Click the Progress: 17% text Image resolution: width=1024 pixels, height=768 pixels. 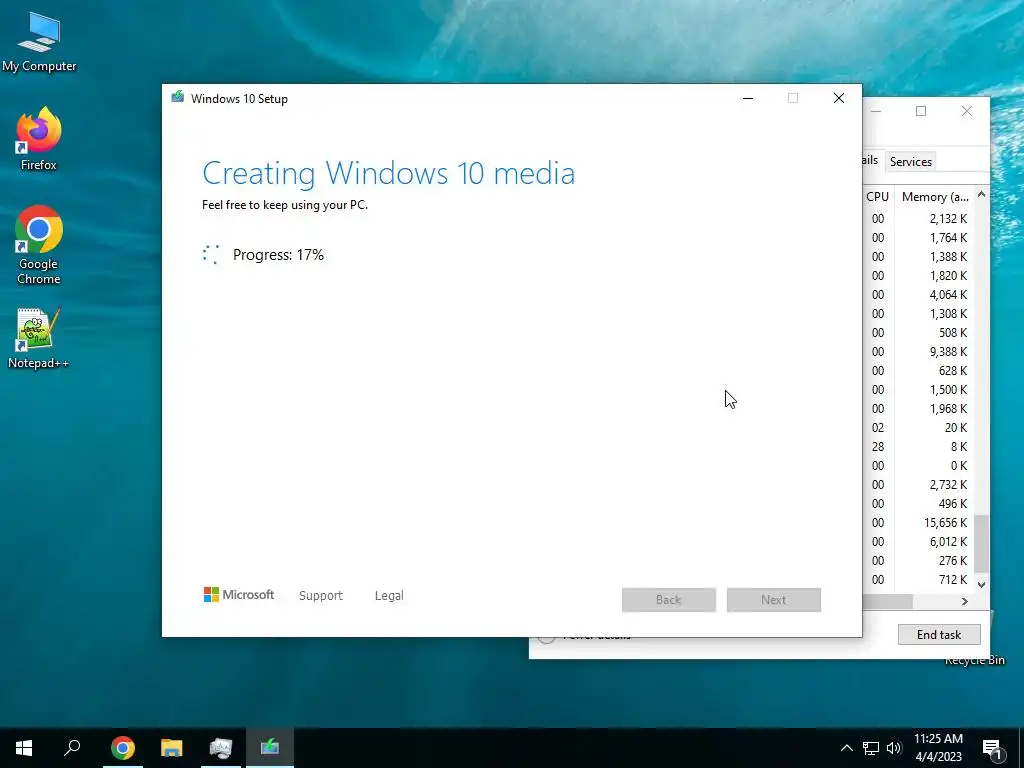[x=278, y=255]
